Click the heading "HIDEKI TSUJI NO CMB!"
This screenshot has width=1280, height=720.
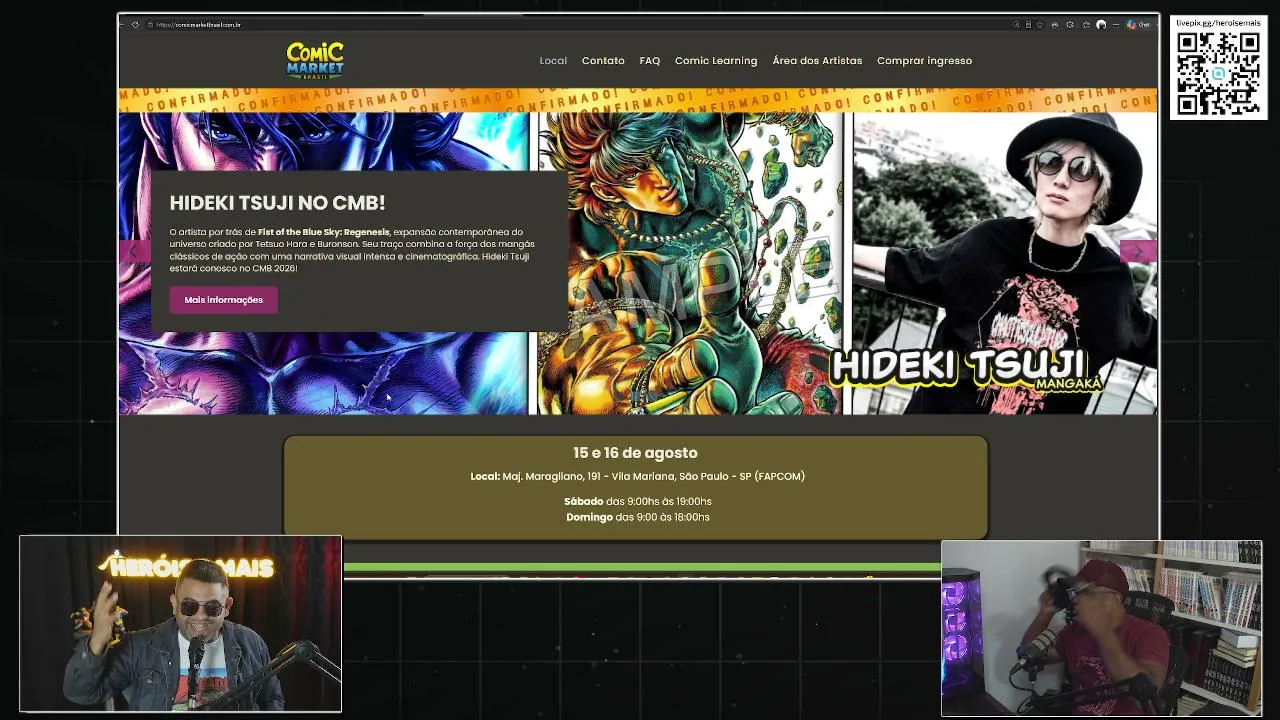click(277, 203)
